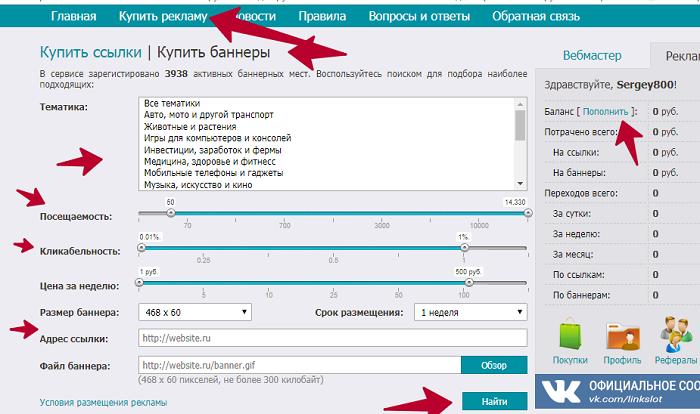Select 'Игры для компьютеров и консолей' topic
Screen dimensions: 700x414
click(x=217, y=138)
